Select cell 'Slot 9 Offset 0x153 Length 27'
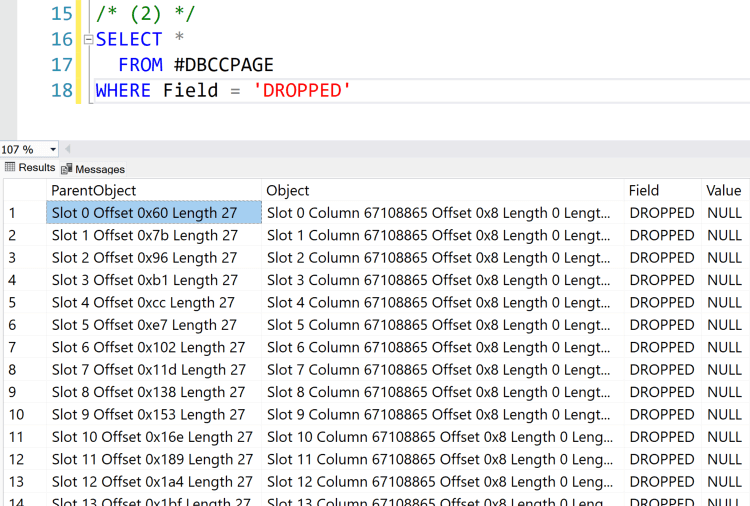This screenshot has width=750, height=506. (x=154, y=414)
